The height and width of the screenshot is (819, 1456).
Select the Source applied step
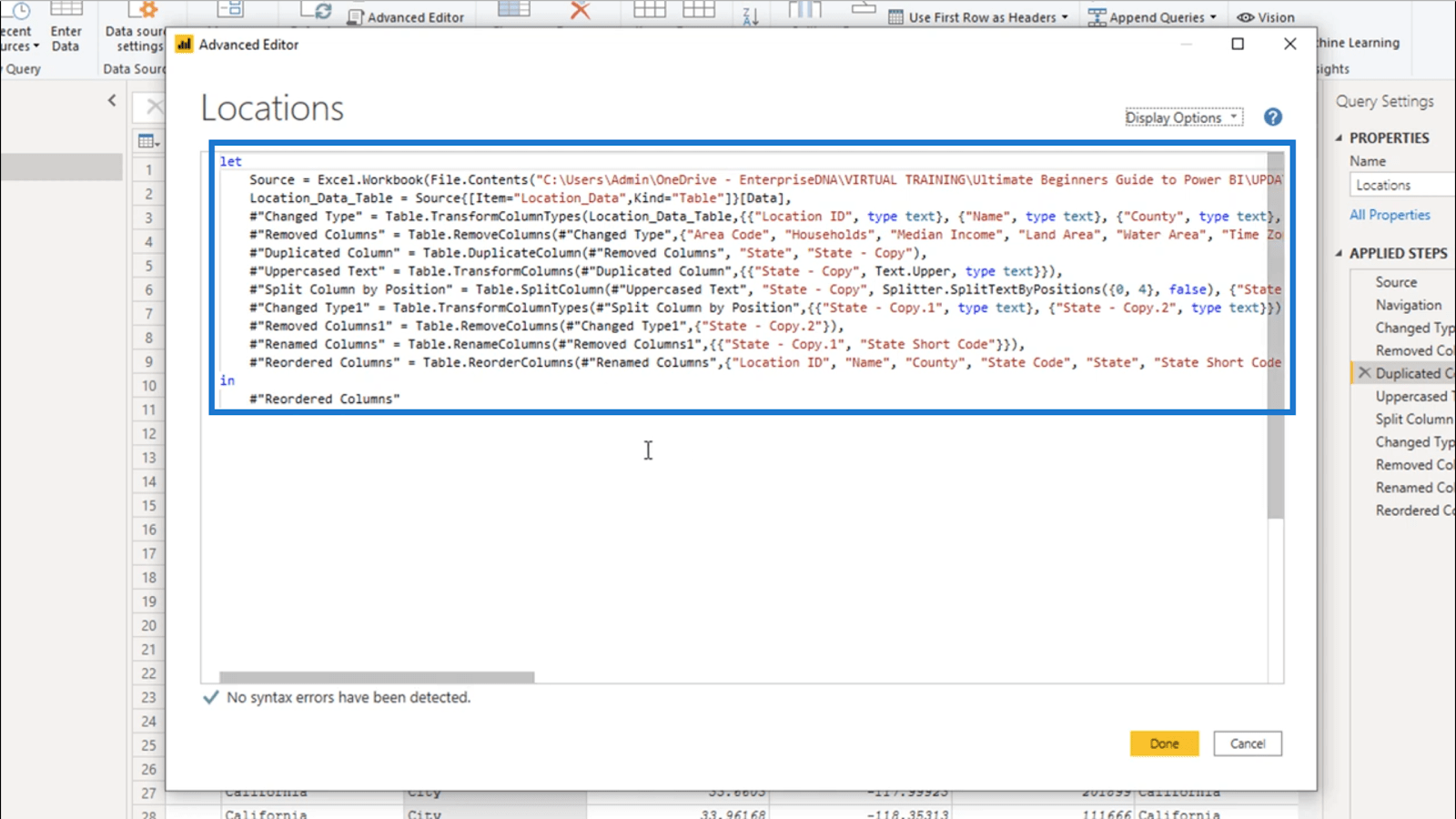point(1396,282)
